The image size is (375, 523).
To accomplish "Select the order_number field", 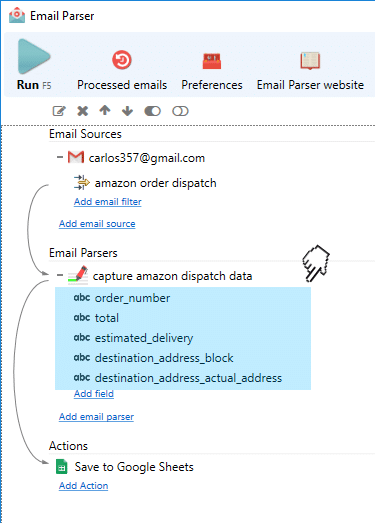I will [x=132, y=298].
